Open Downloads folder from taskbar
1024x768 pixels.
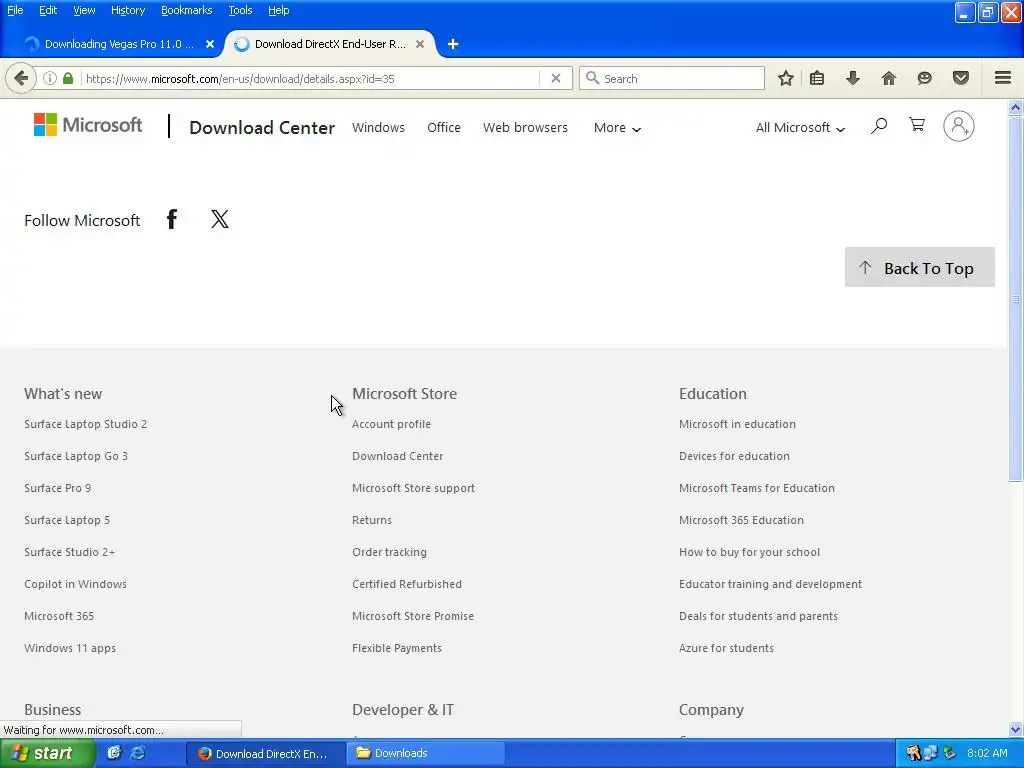click(424, 753)
